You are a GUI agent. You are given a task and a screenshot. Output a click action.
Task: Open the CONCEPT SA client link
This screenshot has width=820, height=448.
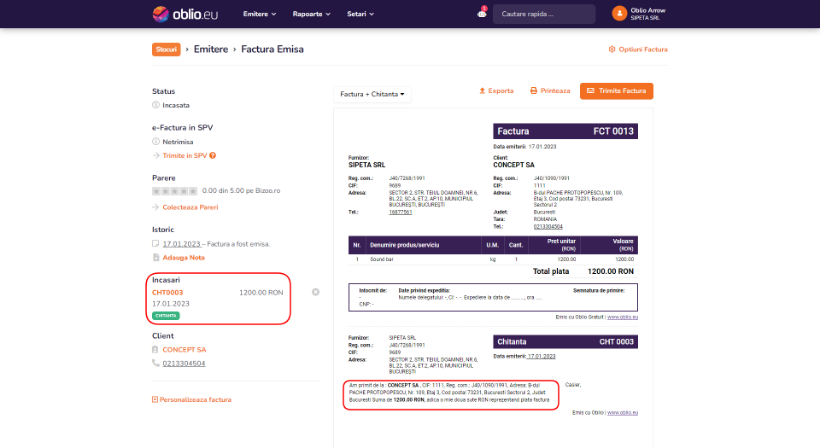coord(184,349)
